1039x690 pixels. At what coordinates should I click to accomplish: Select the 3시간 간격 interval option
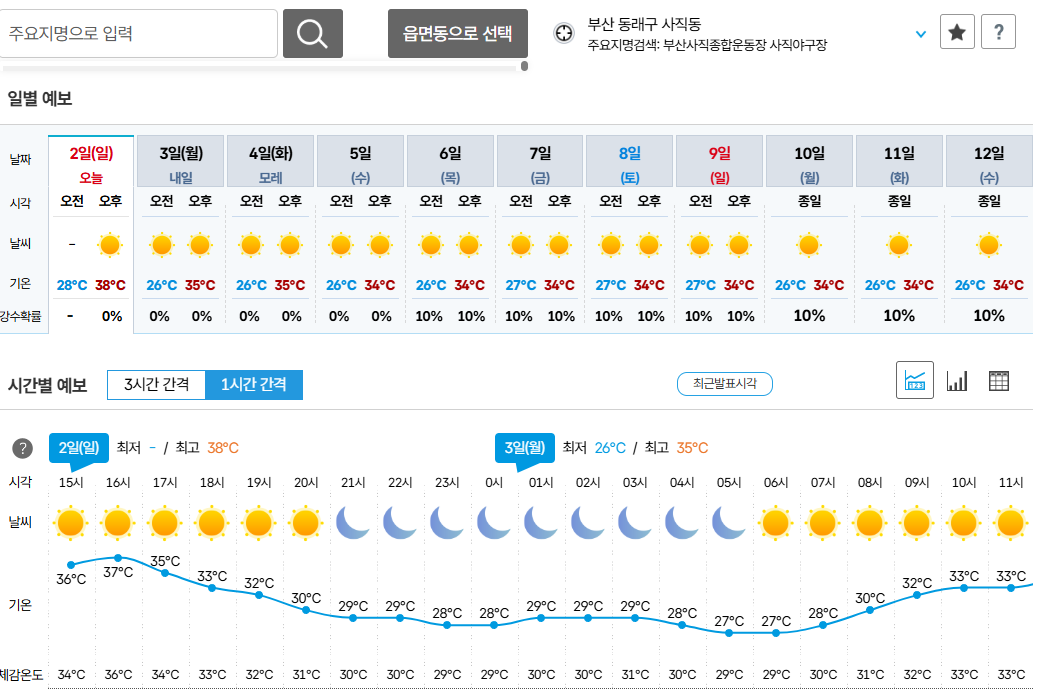pos(156,384)
